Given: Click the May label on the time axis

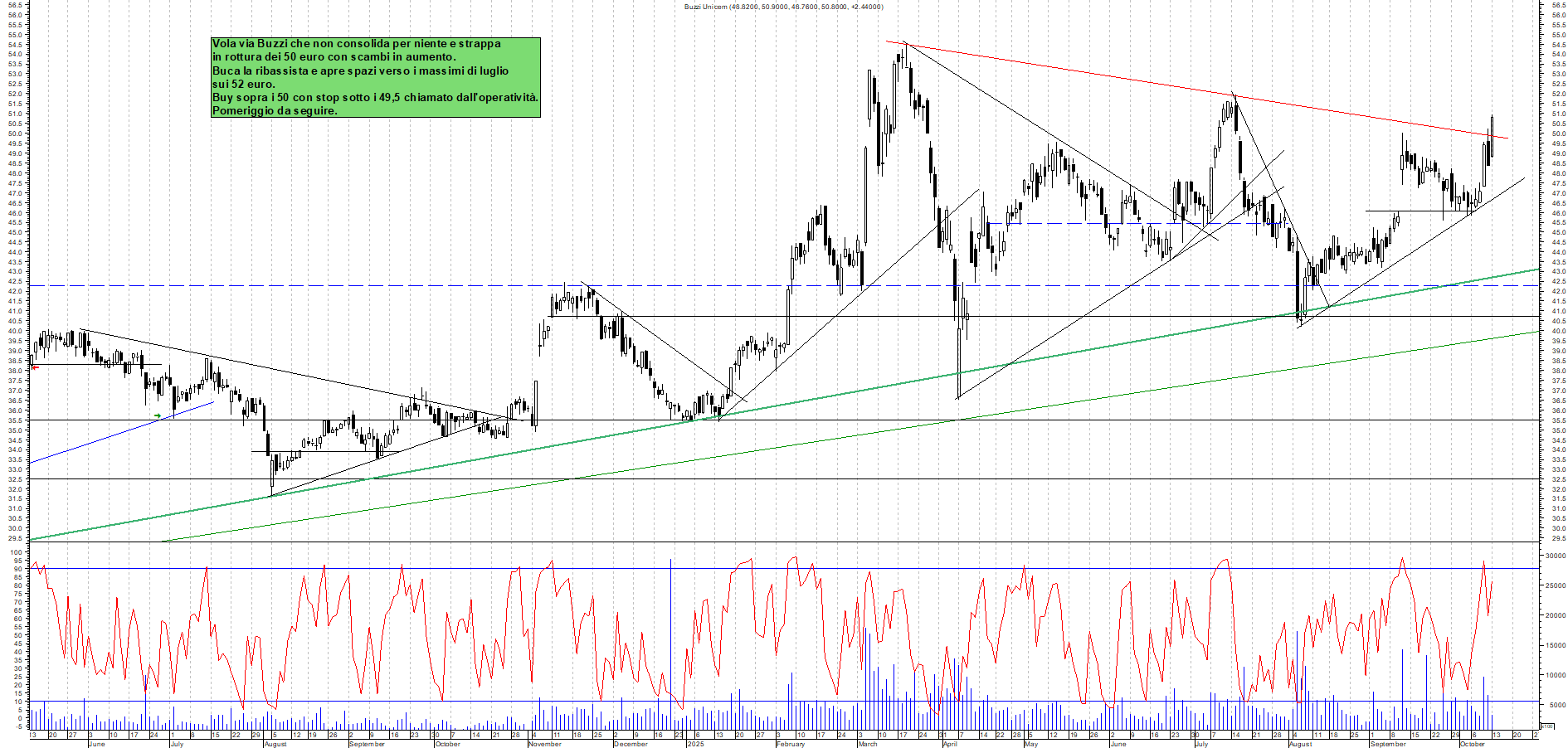Looking at the screenshot, I should [1030, 744].
